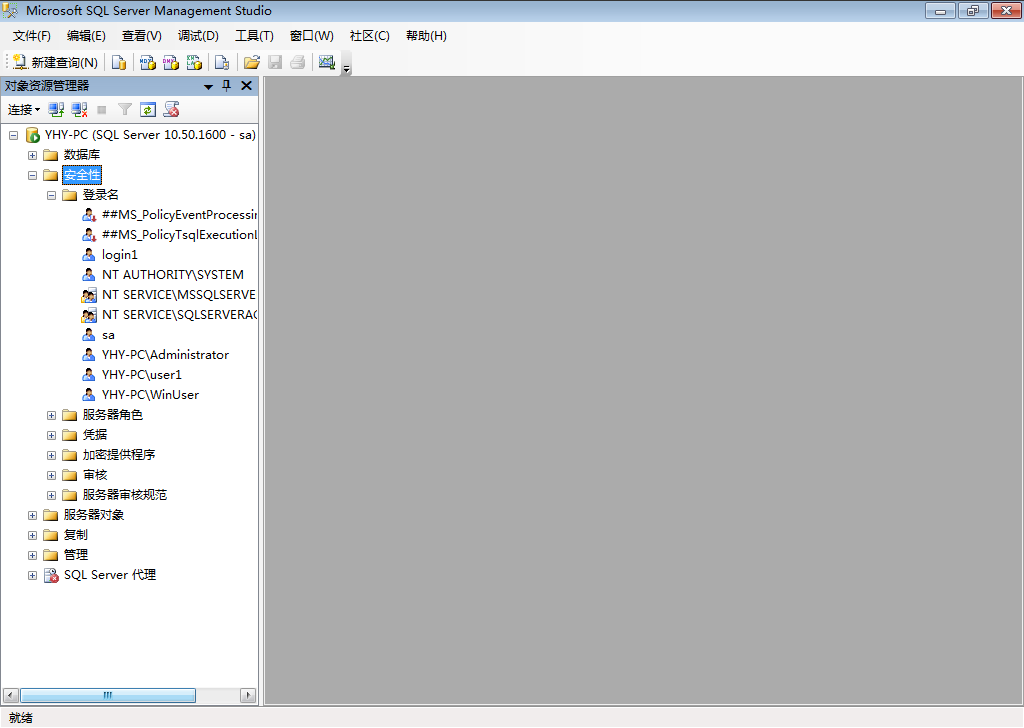Click the Analysis Services DMX query icon

(x=171, y=62)
